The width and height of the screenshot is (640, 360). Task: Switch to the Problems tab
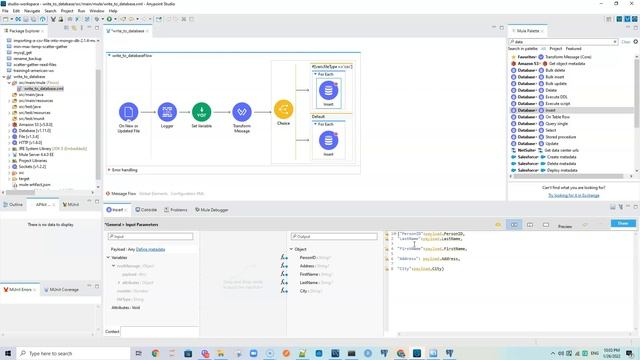pos(176,210)
